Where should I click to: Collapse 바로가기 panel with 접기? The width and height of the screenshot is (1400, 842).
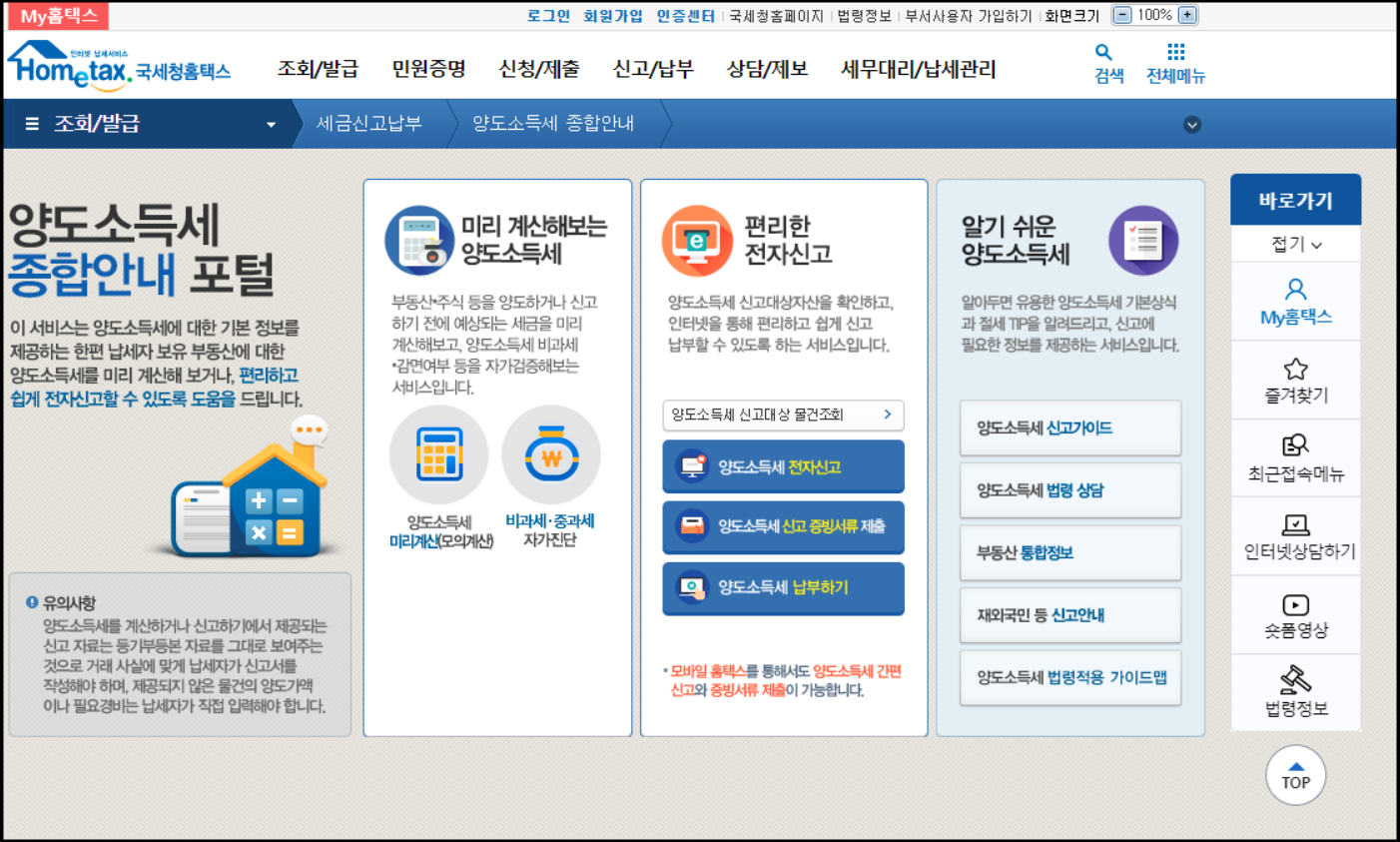(x=1295, y=244)
